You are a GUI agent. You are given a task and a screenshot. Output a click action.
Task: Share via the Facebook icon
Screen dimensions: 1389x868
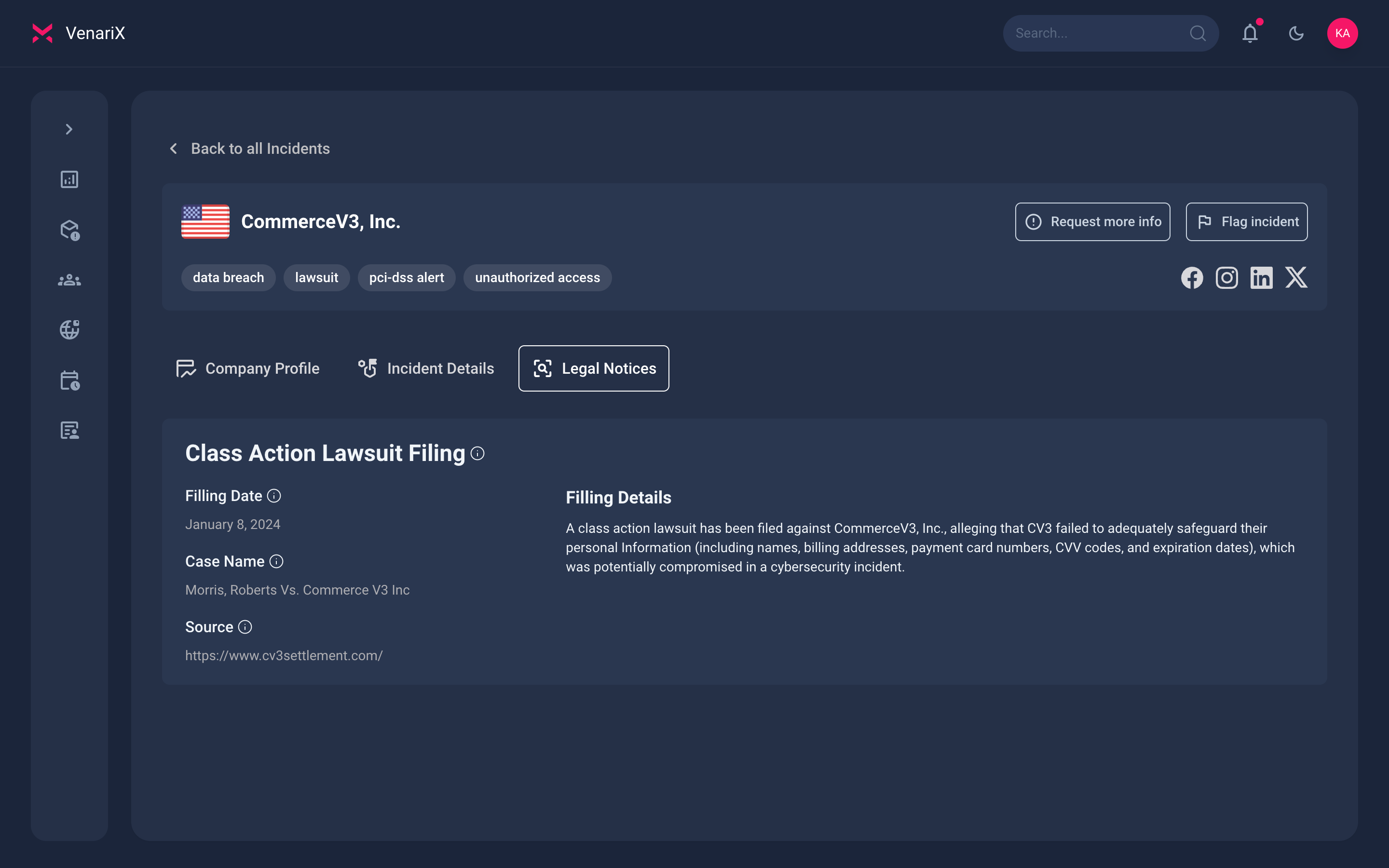point(1192,278)
